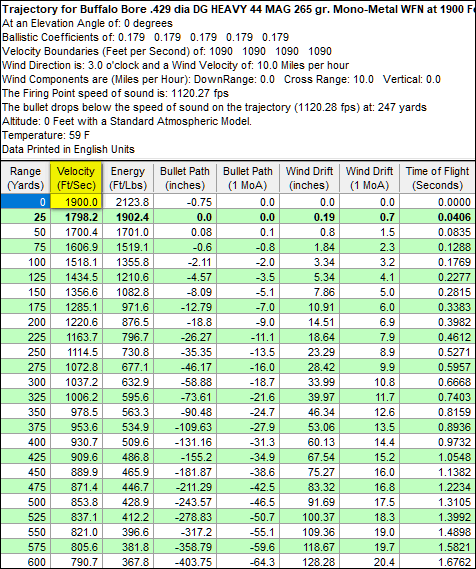Click time of flight value 0.1769
Viewport: 476px width, 569px height.
(x=438, y=262)
